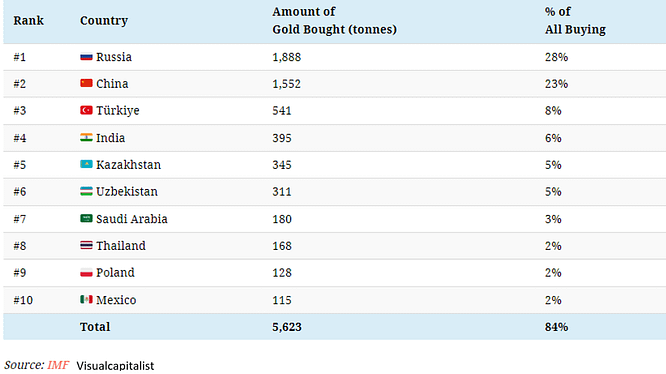Click the Total 5,623 value
The image size is (666, 374).
coord(287,327)
